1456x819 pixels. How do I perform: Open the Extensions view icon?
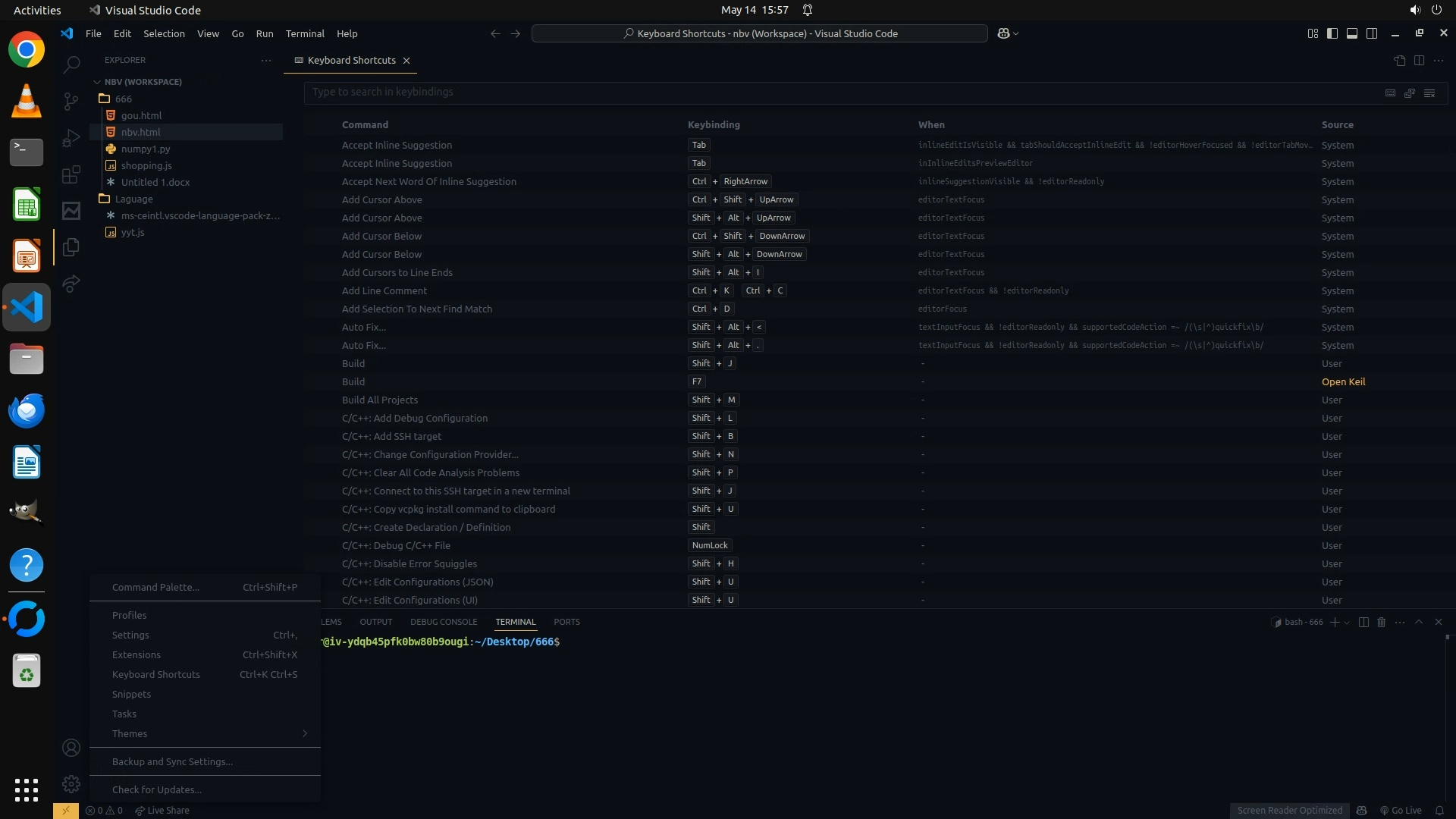point(71,175)
